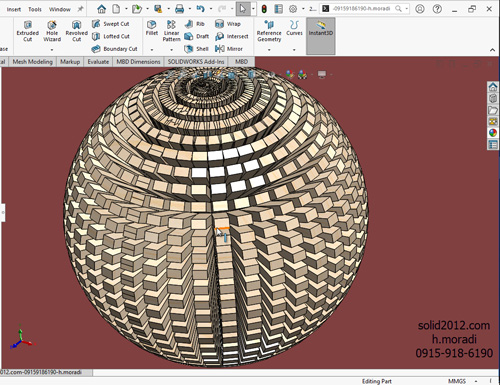
Task: Select the Draft tool
Action: [x=197, y=36]
